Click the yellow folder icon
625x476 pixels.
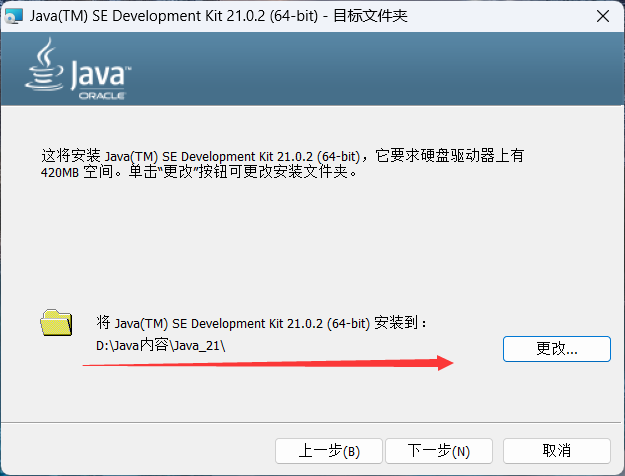coord(56,323)
